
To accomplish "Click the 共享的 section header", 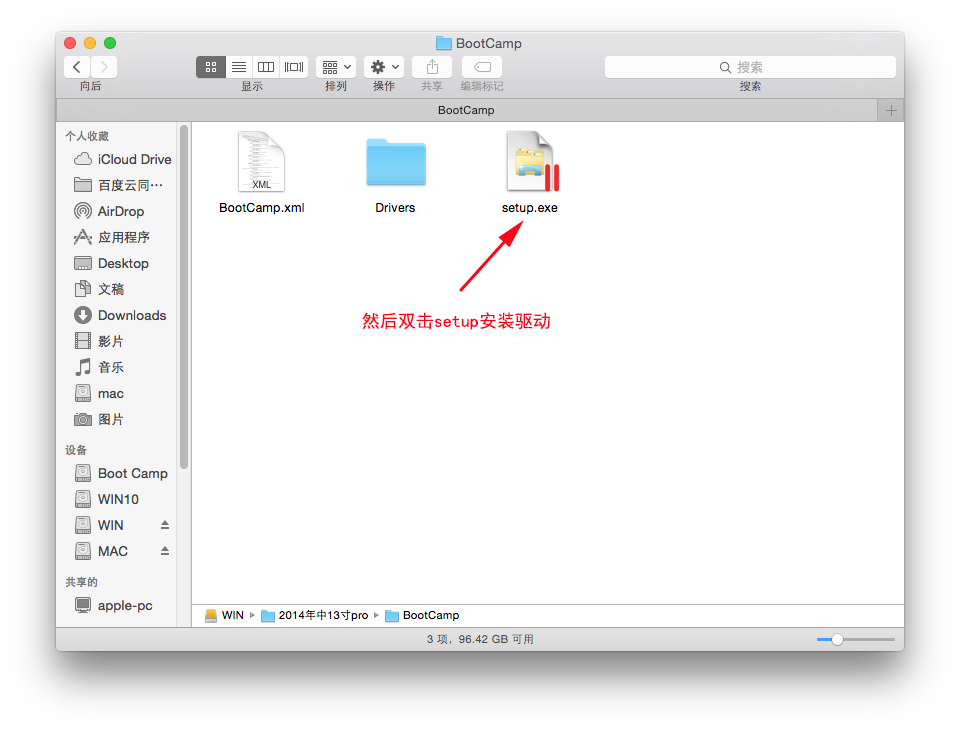I will click(x=81, y=582).
